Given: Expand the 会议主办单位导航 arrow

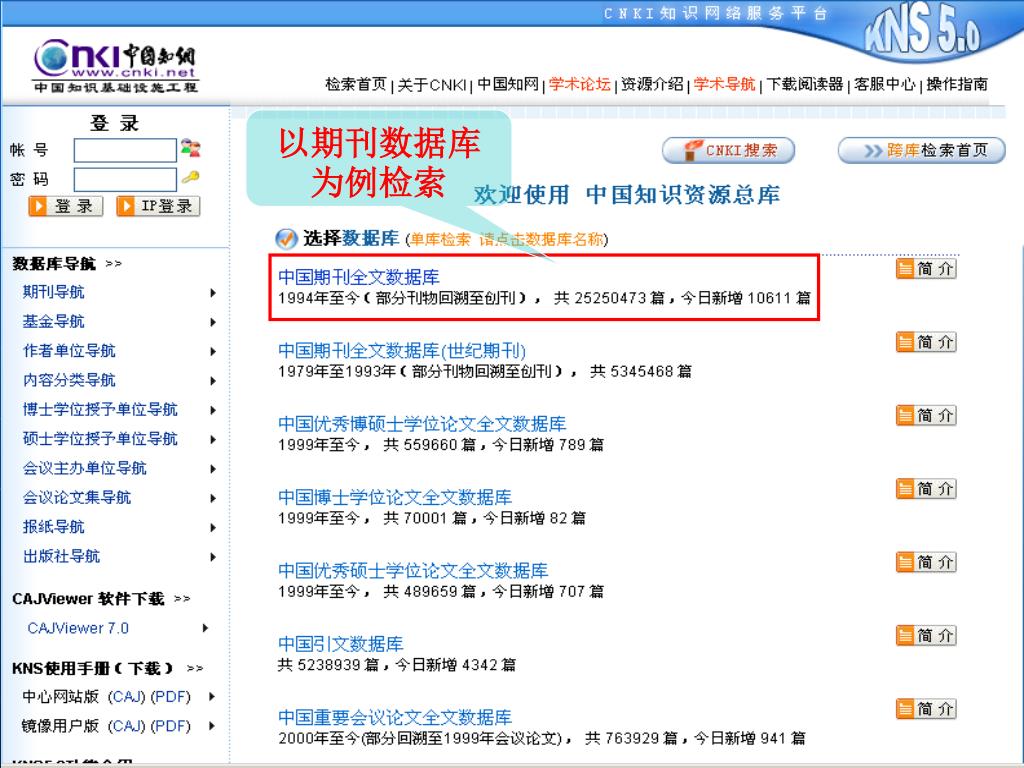Looking at the screenshot, I should [x=213, y=469].
